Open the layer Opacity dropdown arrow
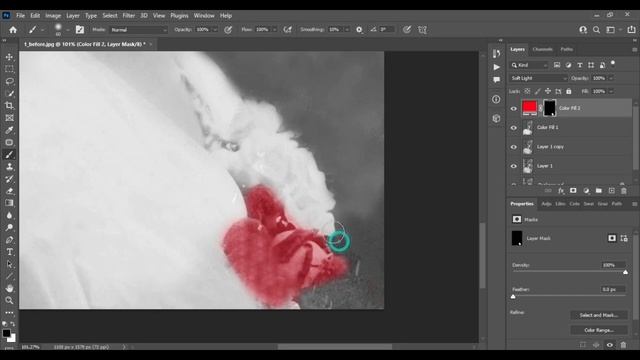 point(611,78)
